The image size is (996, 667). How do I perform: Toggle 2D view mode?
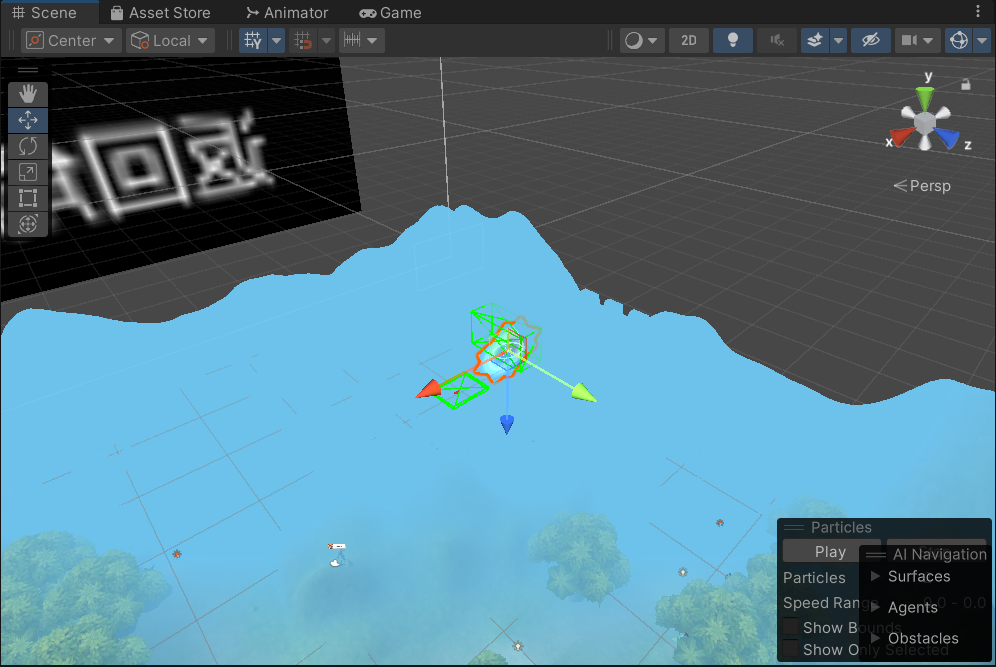689,41
